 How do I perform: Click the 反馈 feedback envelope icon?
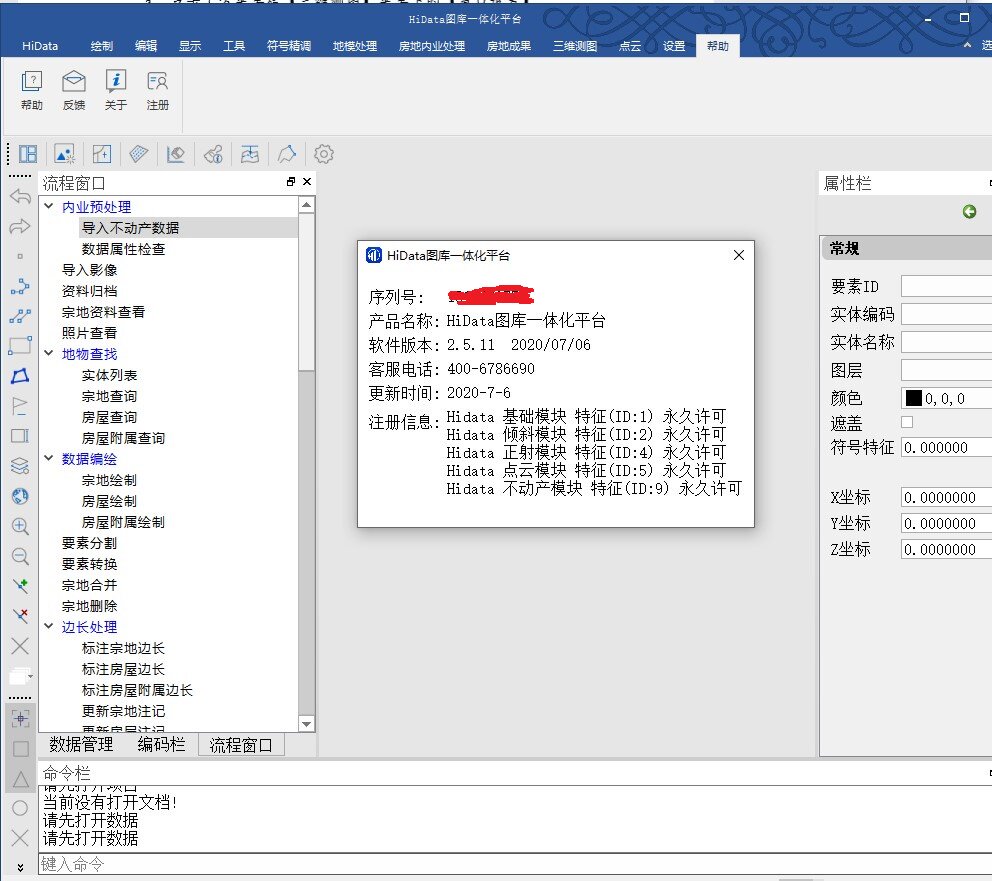pos(74,90)
